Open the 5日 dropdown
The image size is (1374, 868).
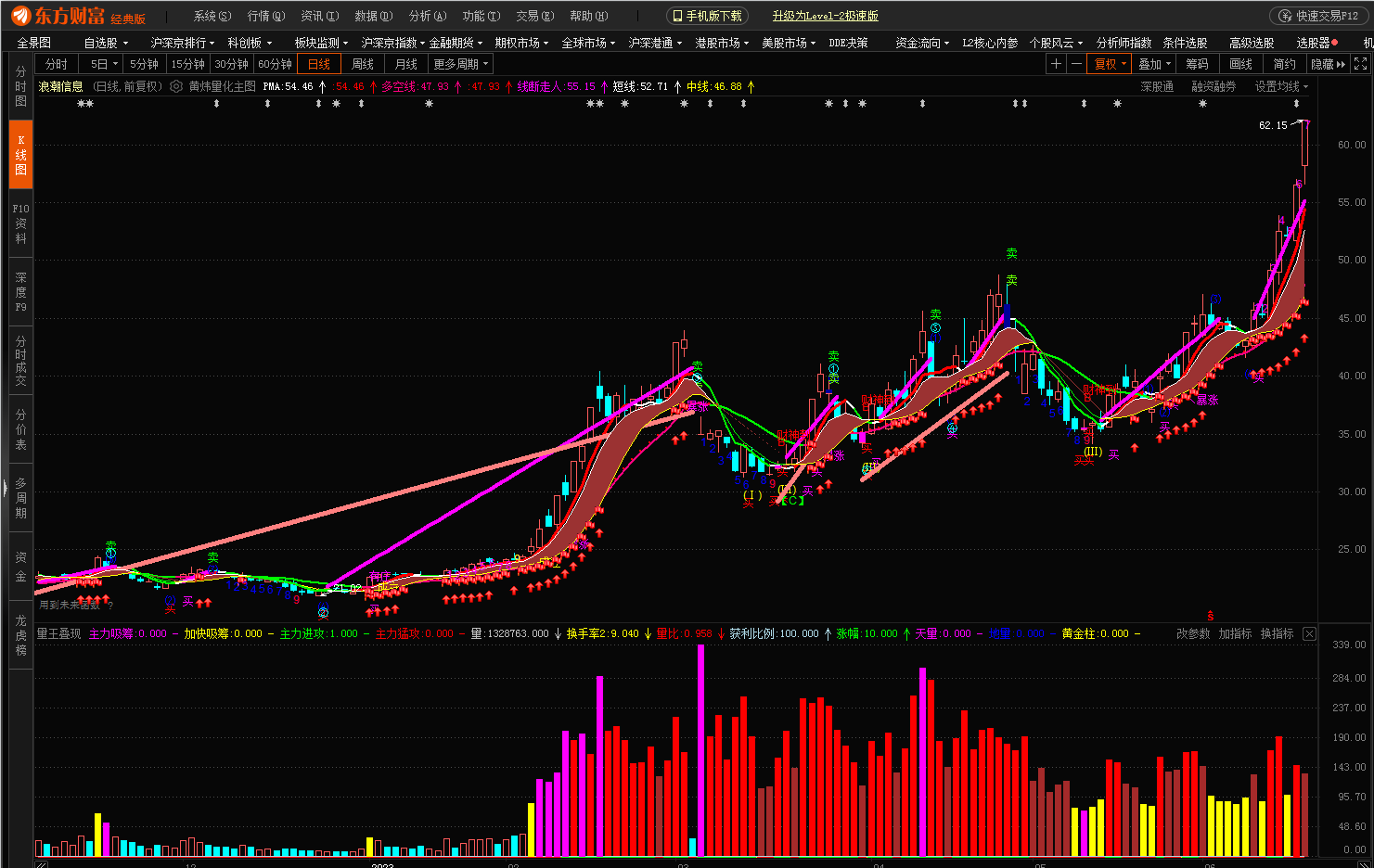[100, 64]
